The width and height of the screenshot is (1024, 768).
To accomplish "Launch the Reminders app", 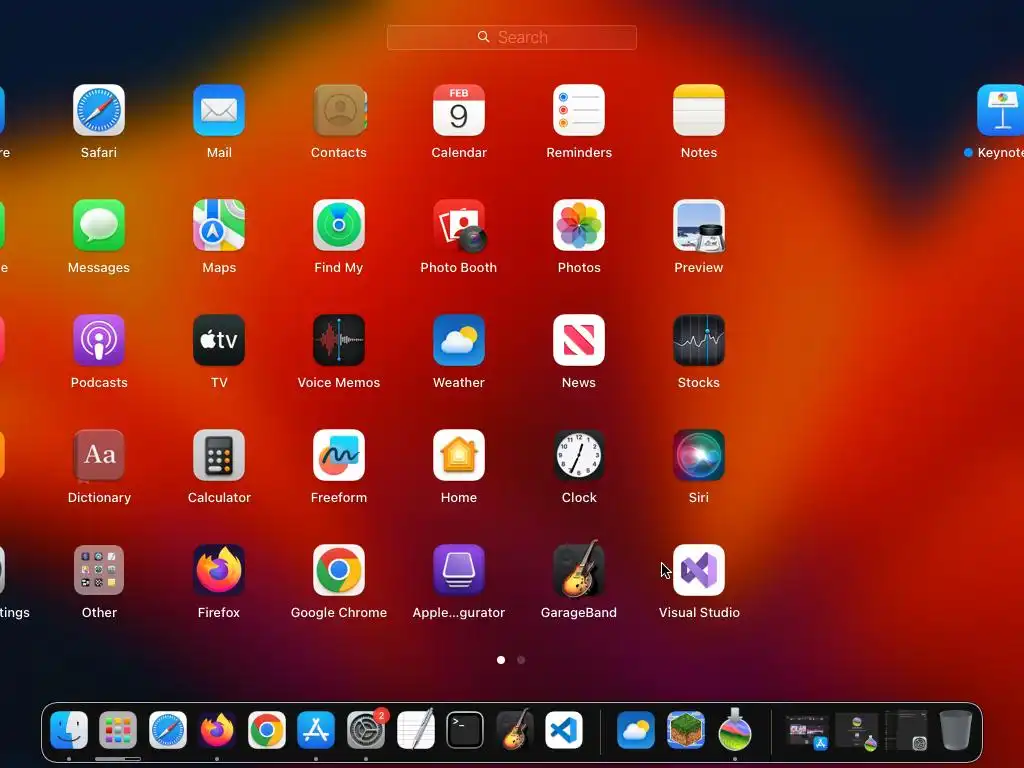I will 579,110.
